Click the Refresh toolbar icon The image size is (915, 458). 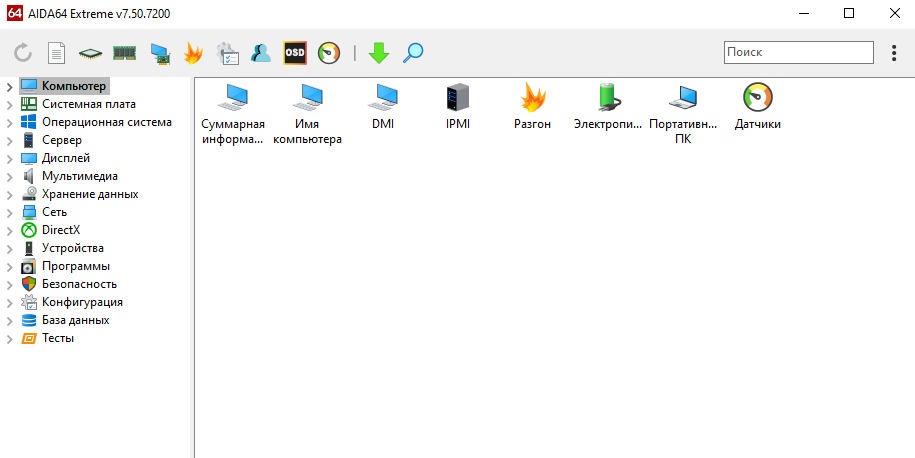(23, 53)
